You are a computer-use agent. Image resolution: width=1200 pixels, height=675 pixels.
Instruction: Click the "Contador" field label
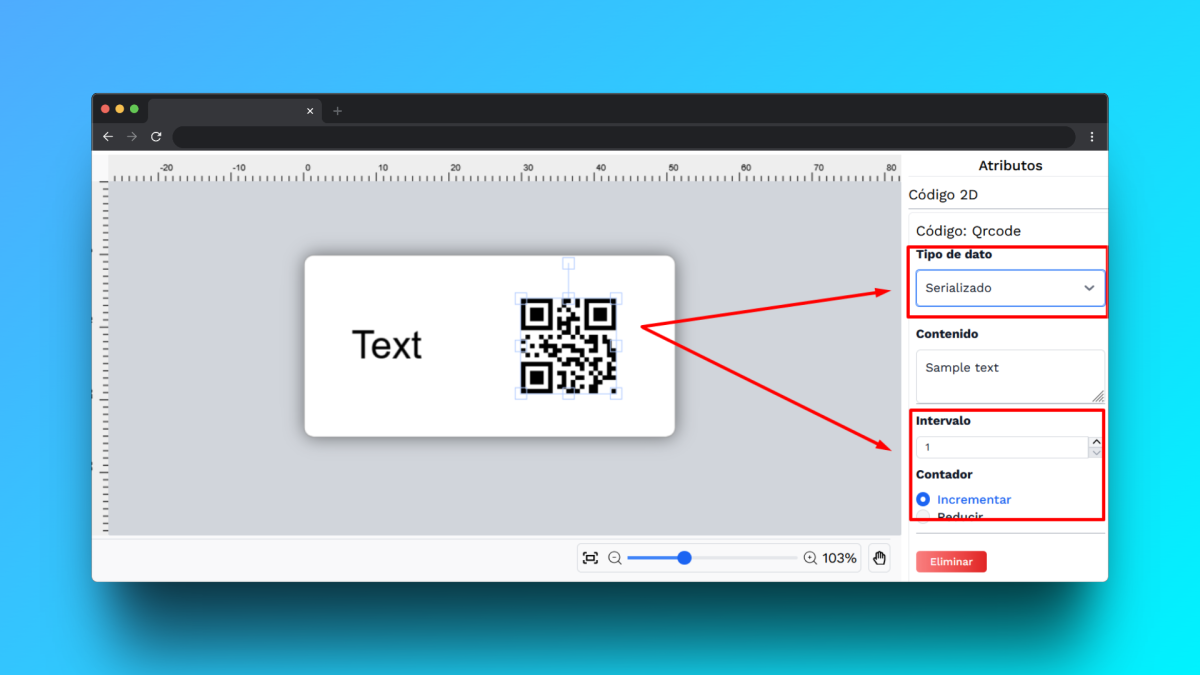tap(944, 475)
